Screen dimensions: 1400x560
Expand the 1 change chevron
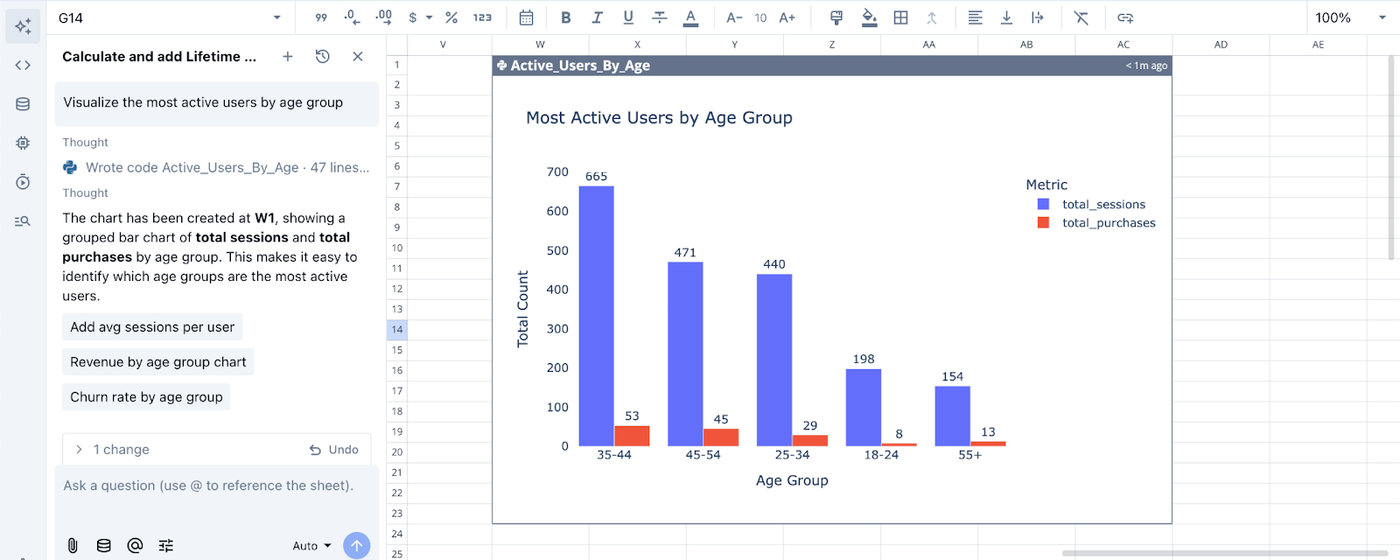[79, 450]
